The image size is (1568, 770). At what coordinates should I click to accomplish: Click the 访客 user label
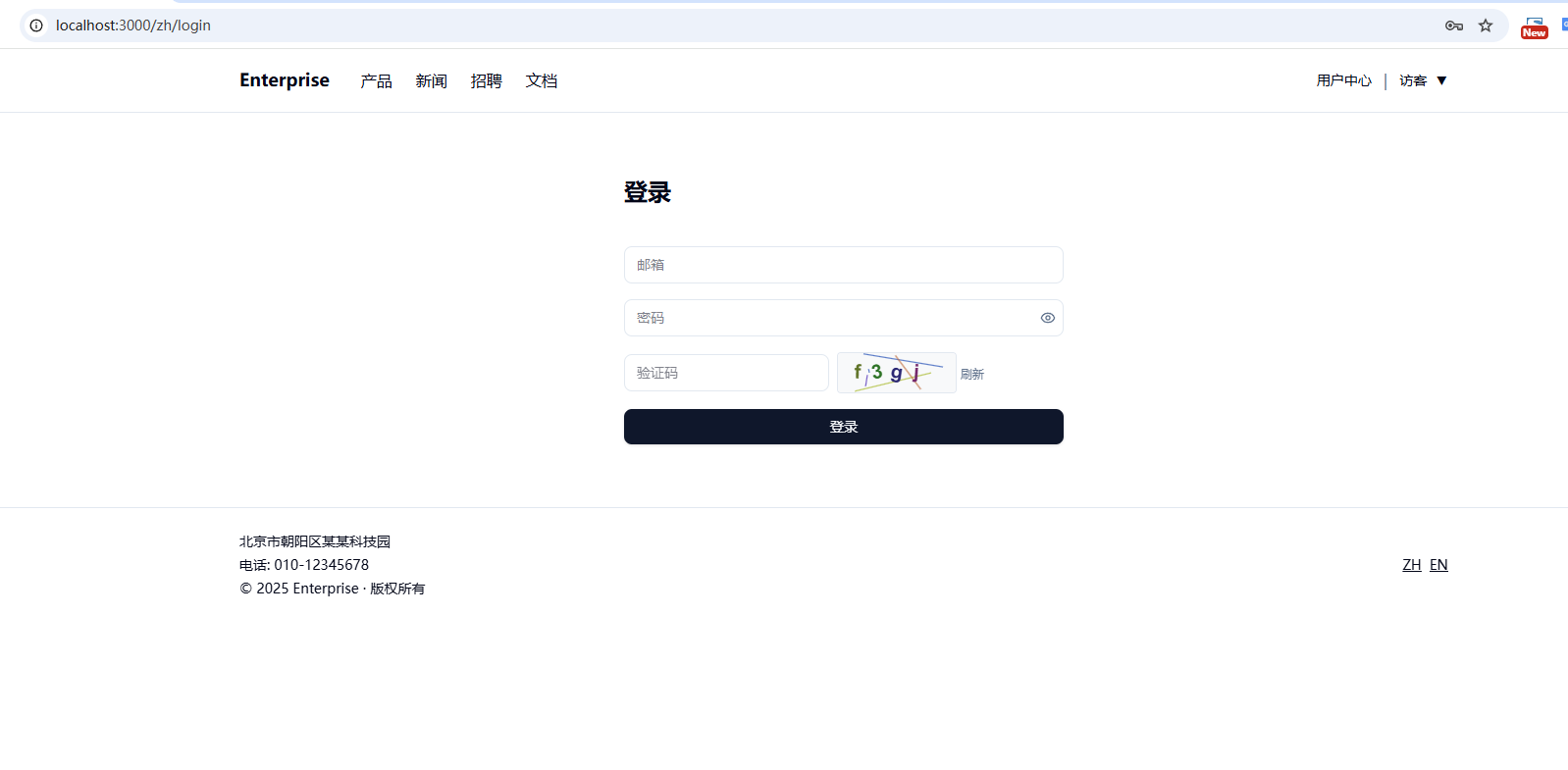1413,80
